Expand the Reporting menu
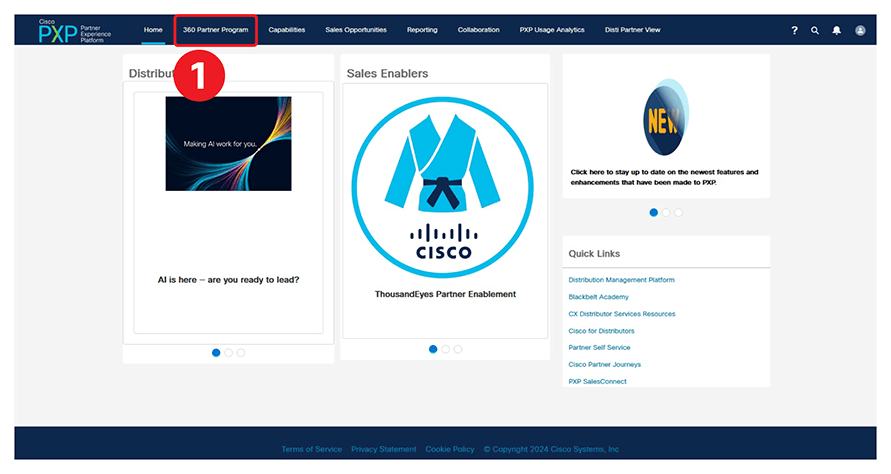This screenshot has height=474, width=891. [x=422, y=30]
